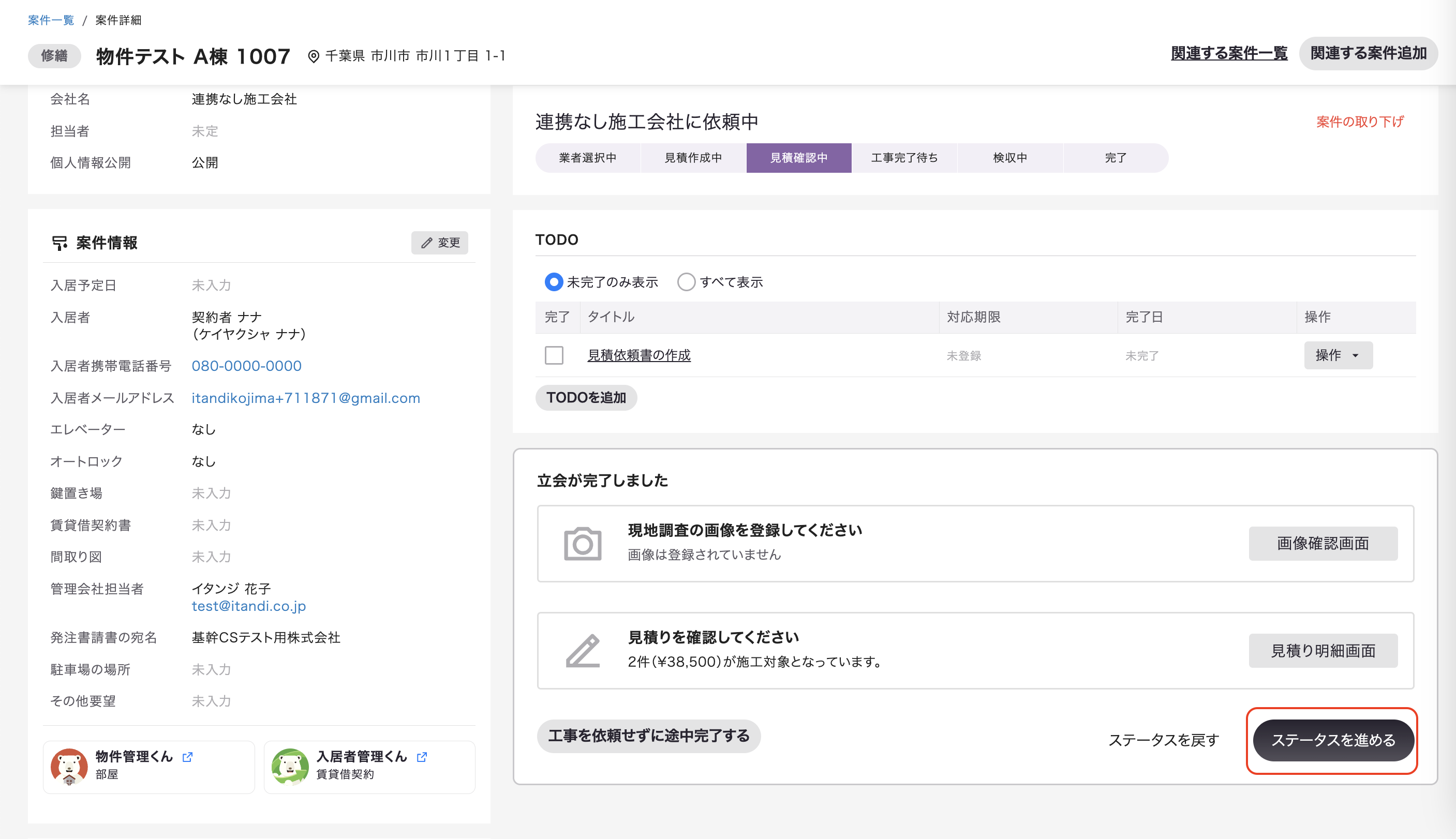The image size is (1456, 839).
Task: Select 未完了のみ表示 radio button
Action: 553,282
